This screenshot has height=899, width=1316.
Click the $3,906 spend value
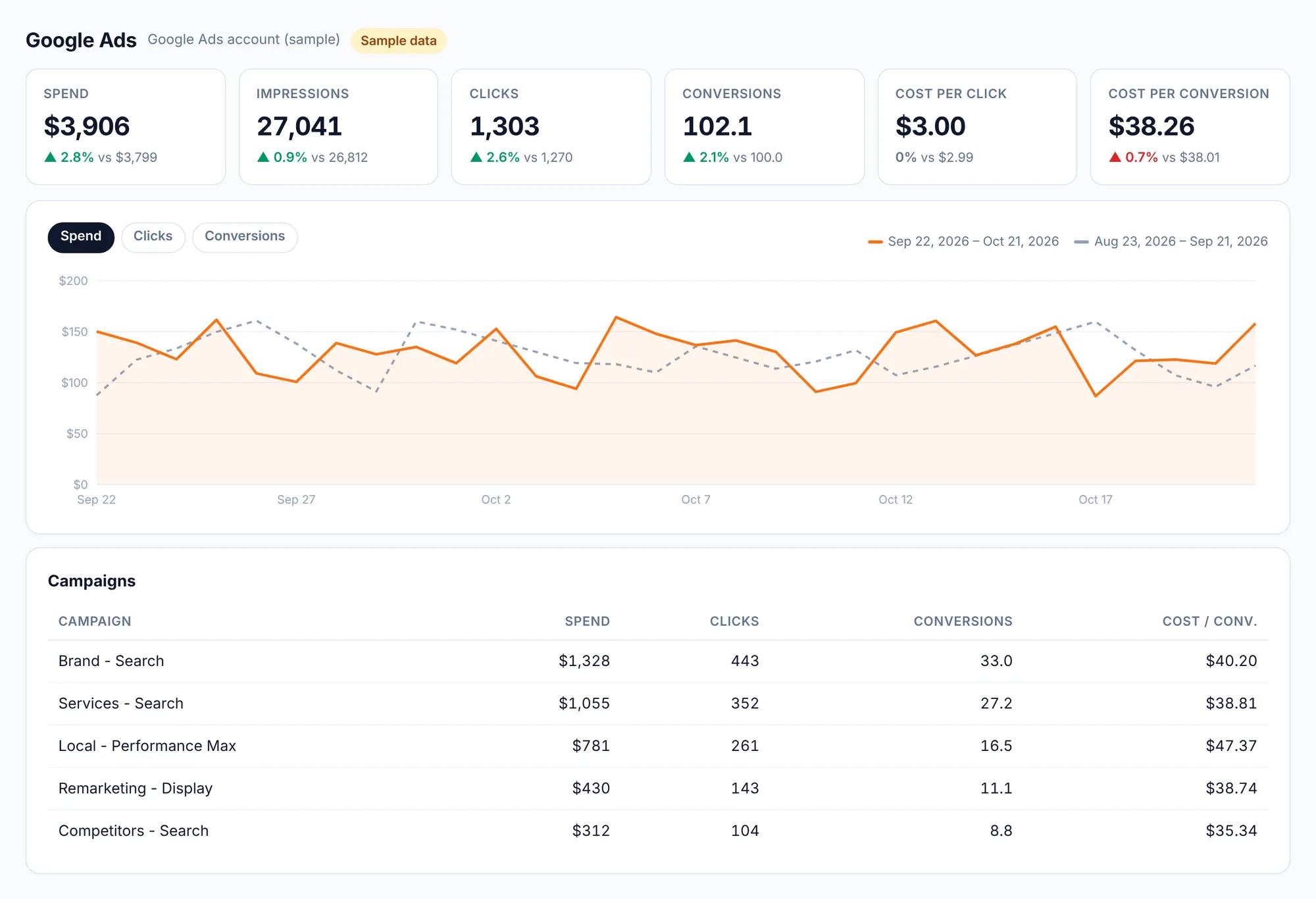click(87, 126)
